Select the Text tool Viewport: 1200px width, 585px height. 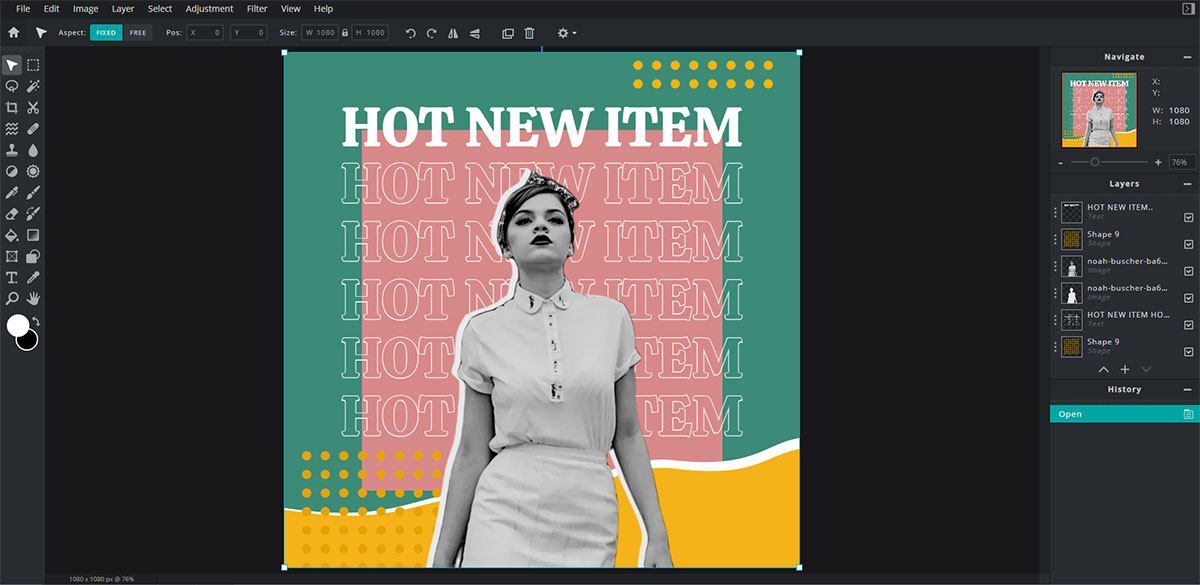12,277
